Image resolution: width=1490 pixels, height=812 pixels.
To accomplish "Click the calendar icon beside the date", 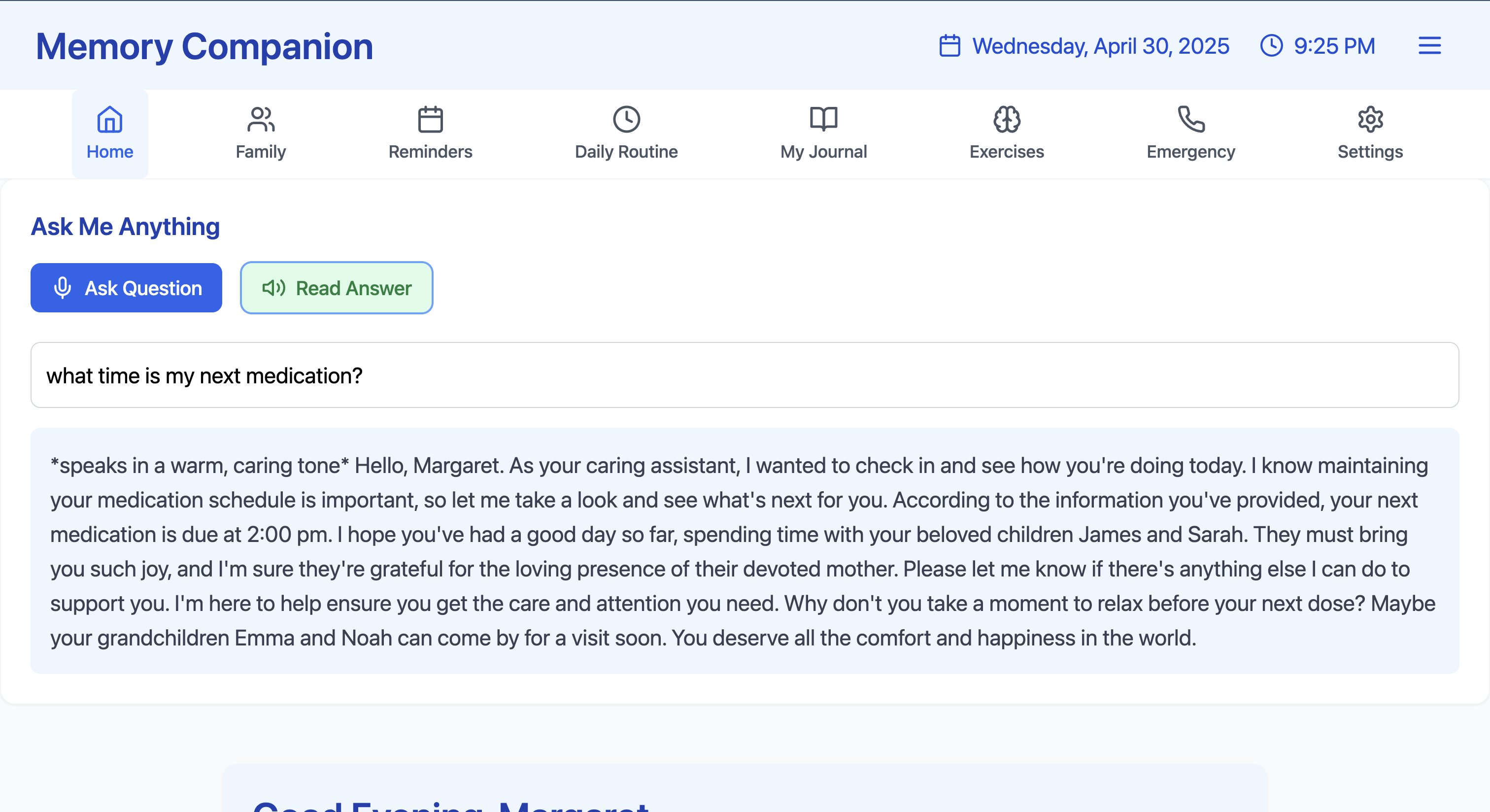I will click(949, 46).
